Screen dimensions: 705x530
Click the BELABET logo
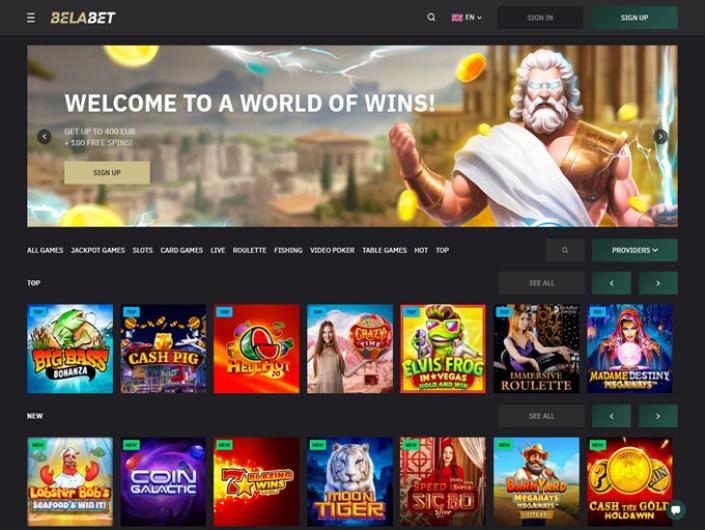(x=83, y=18)
